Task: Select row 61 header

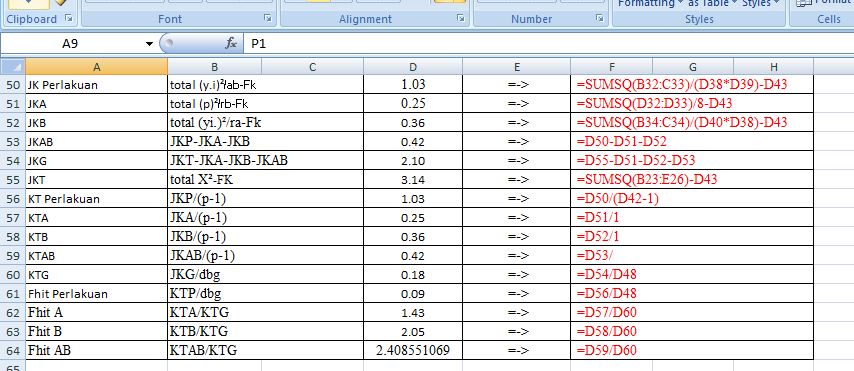Action: coord(13,294)
